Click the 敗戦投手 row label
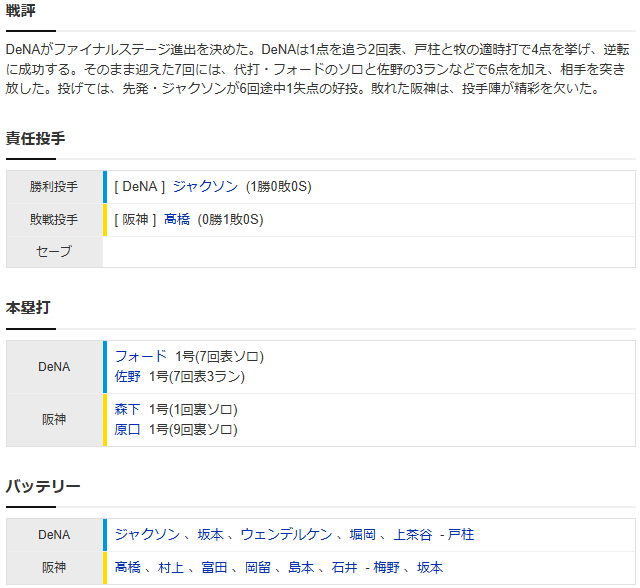This screenshot has width=640, height=588. click(54, 220)
